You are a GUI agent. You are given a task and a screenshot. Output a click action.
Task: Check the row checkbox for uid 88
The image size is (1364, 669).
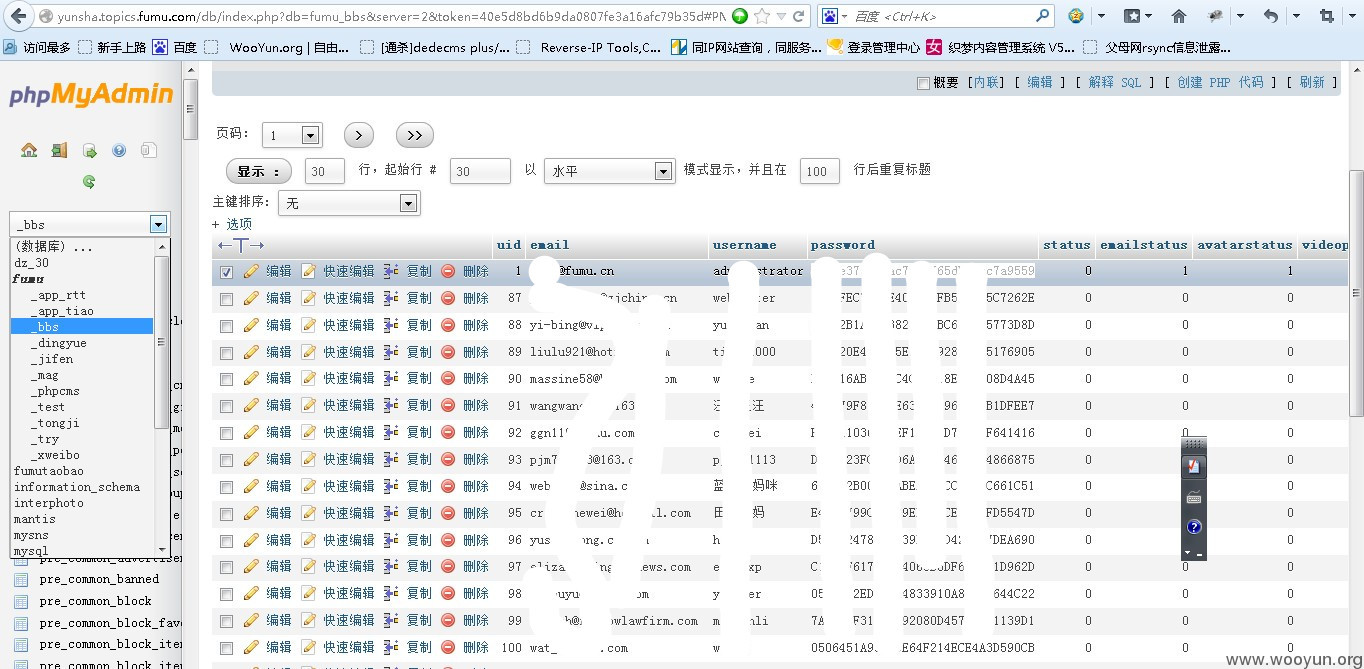tap(226, 326)
